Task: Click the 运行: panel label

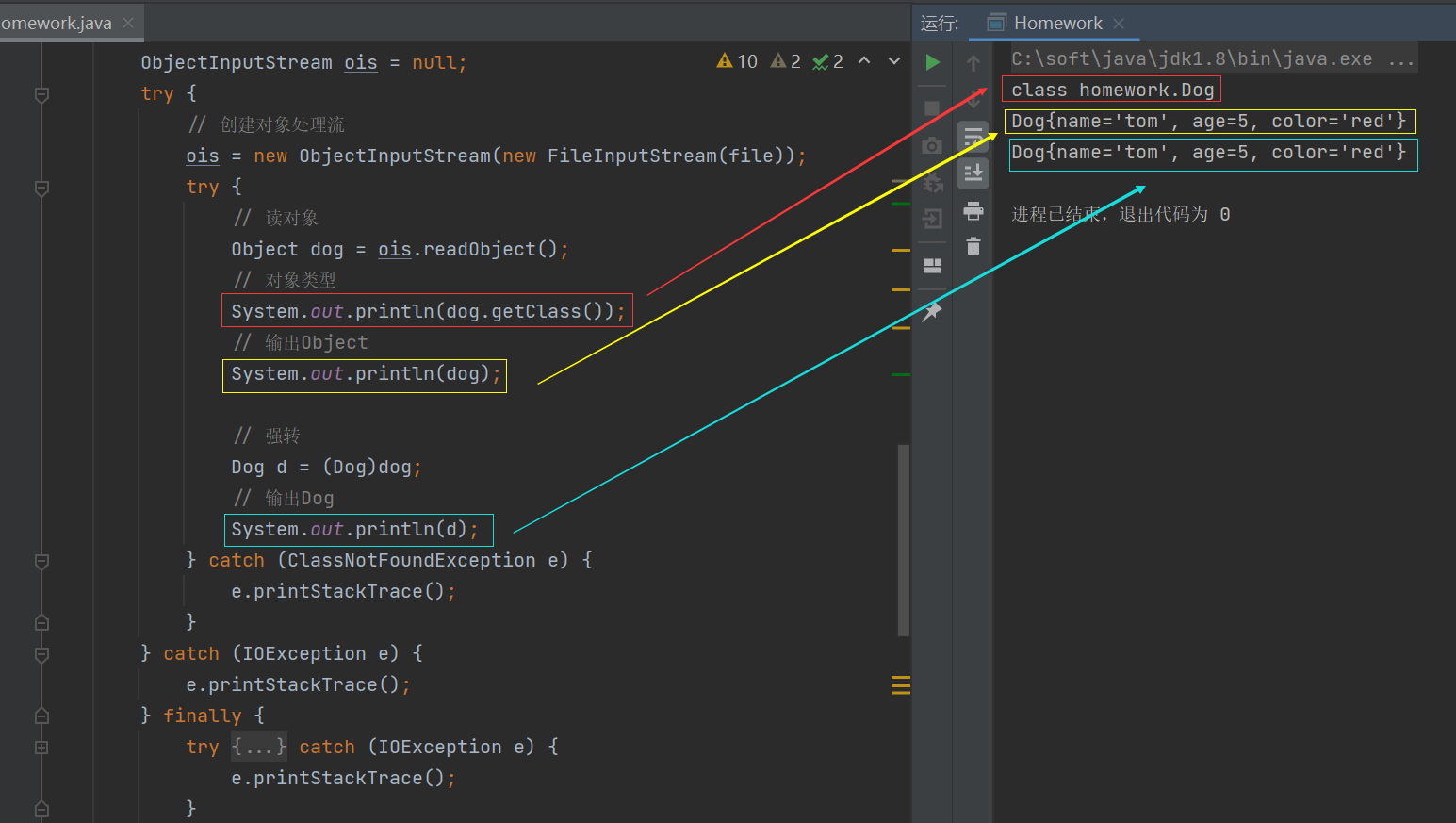Action: pos(940,24)
